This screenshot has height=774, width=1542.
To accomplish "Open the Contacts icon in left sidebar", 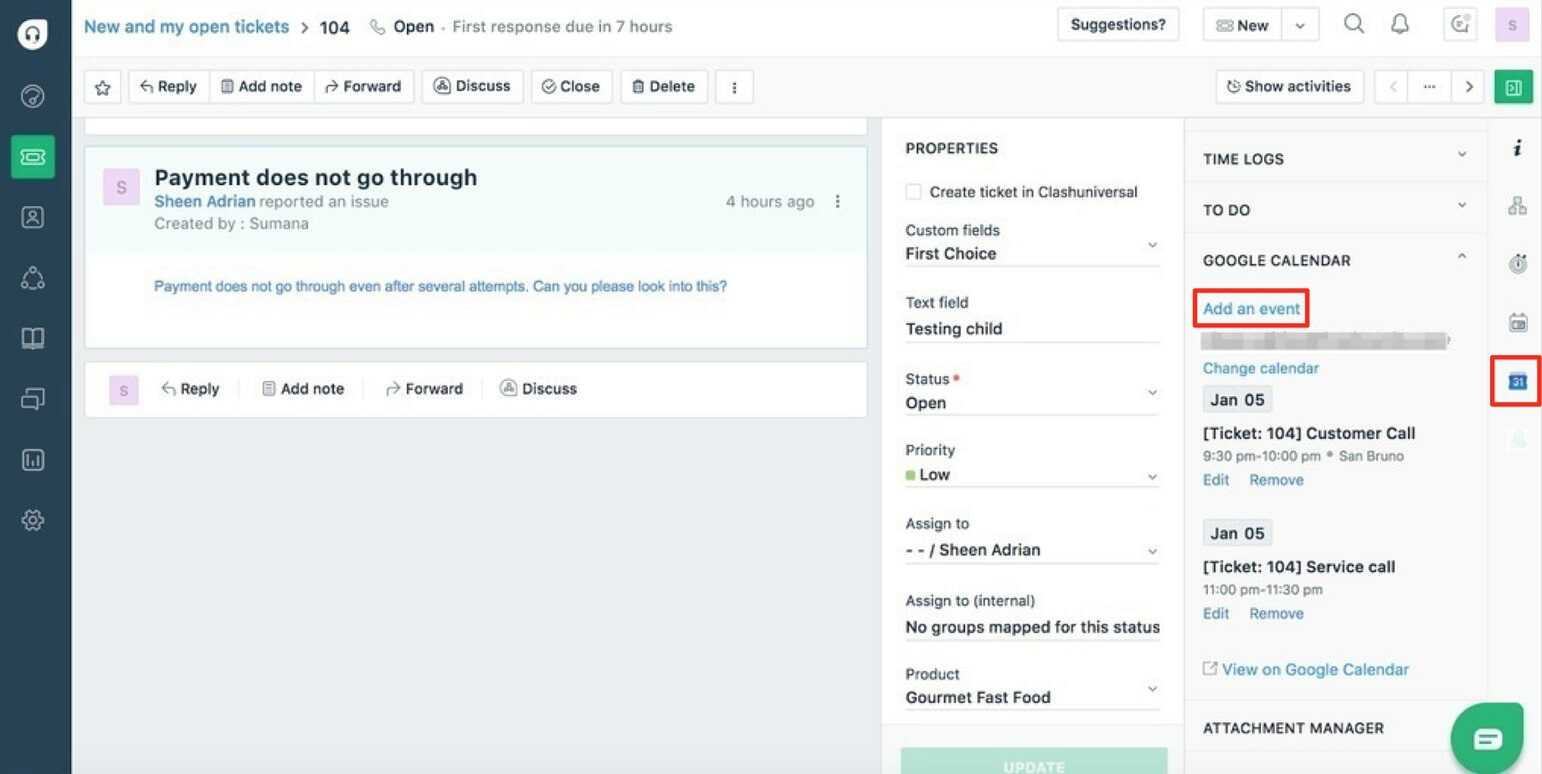I will (x=33, y=217).
